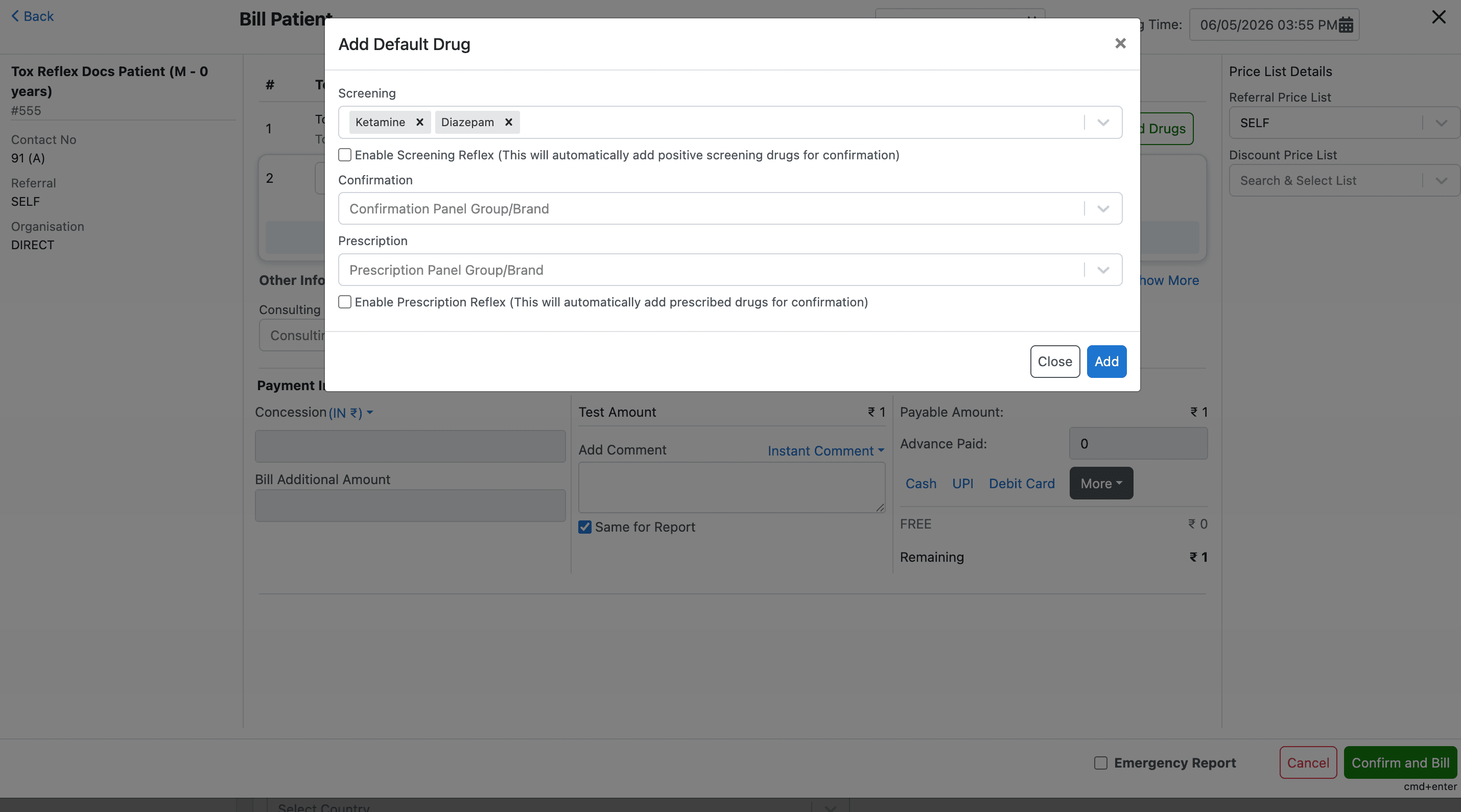The height and width of the screenshot is (812, 1461).
Task: Open the More payment modes dropdown
Action: point(1101,483)
